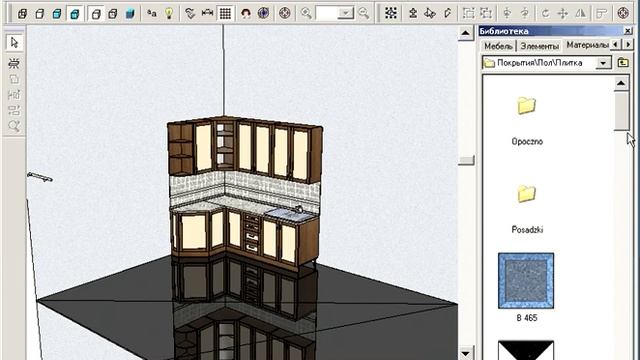Open the Покрытия\Пол\Плитка path dropdown

point(603,63)
